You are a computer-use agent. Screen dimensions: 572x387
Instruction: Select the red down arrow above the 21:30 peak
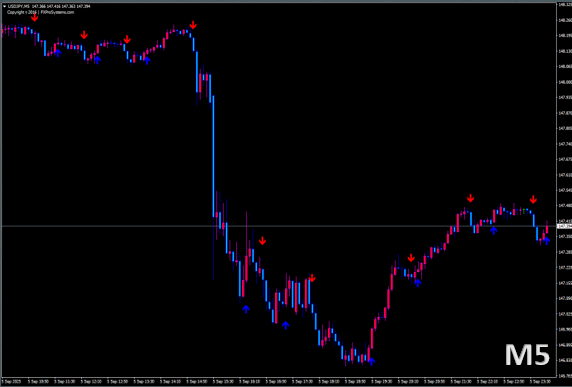click(x=471, y=198)
